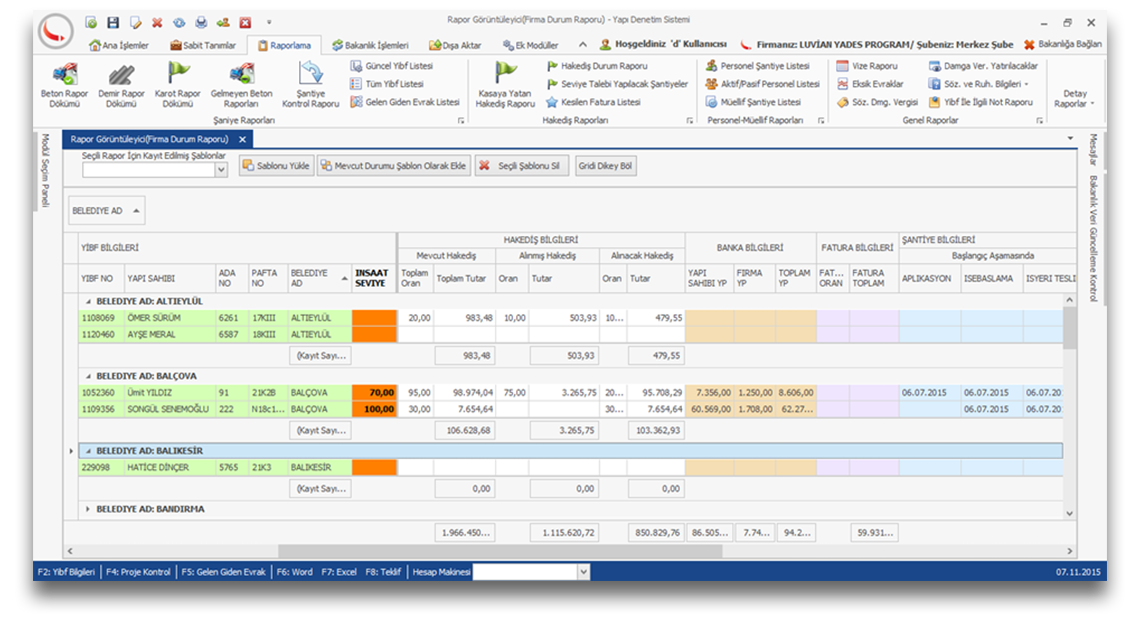The width and height of the screenshot is (1140, 630).
Task: Open the Beton Rapor Dökümü report
Action: pyautogui.click(x=65, y=82)
